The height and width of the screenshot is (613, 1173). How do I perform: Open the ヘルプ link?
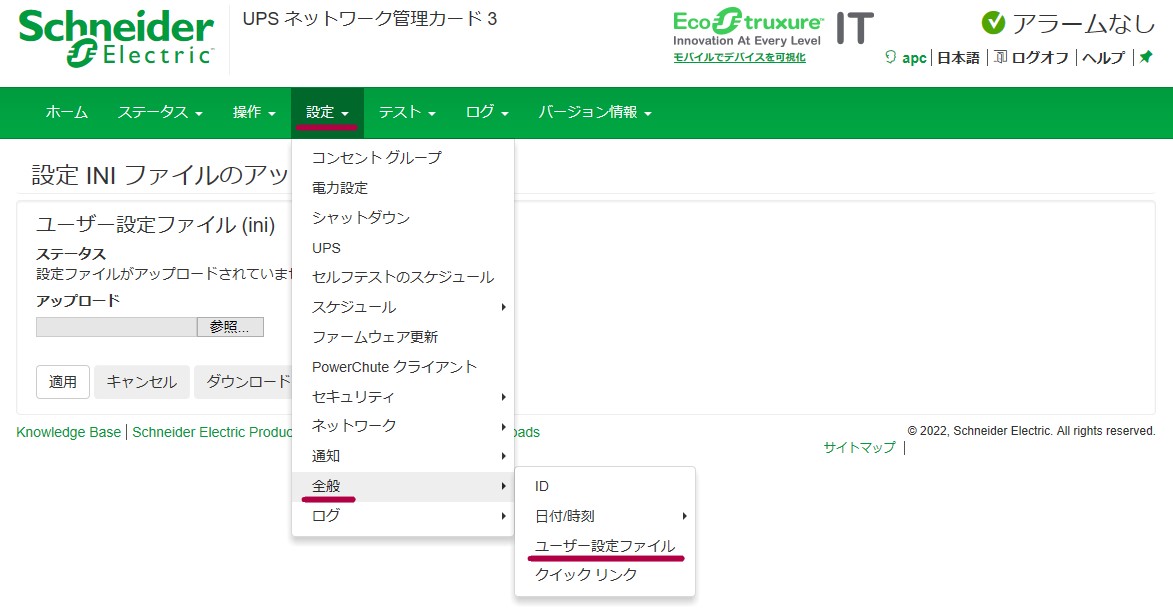pyautogui.click(x=1103, y=58)
